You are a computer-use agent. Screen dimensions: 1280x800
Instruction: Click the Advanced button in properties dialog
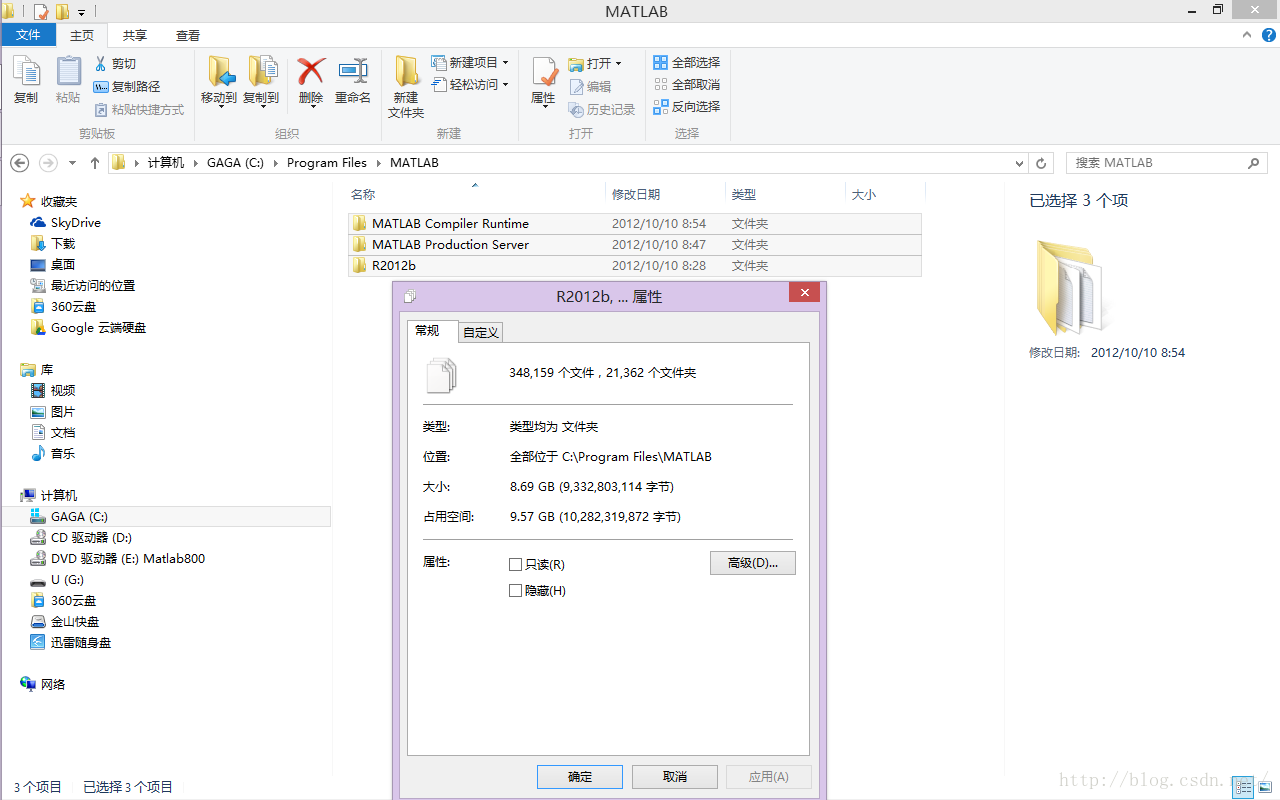pyautogui.click(x=752, y=562)
